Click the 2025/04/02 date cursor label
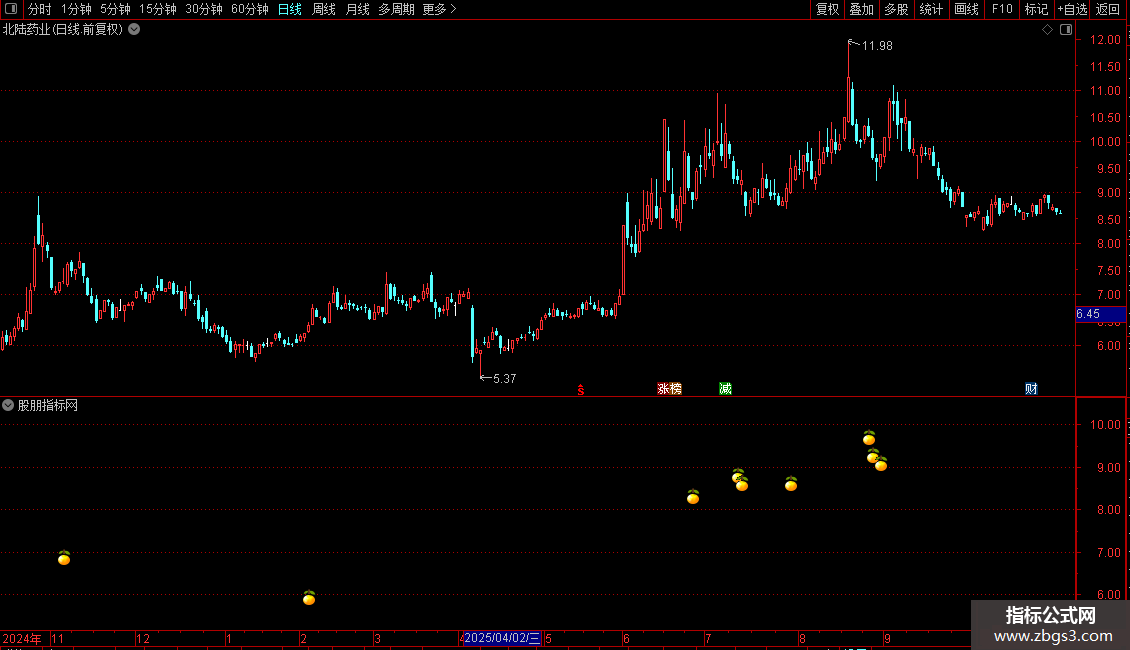The width and height of the screenshot is (1130, 650). pos(502,638)
